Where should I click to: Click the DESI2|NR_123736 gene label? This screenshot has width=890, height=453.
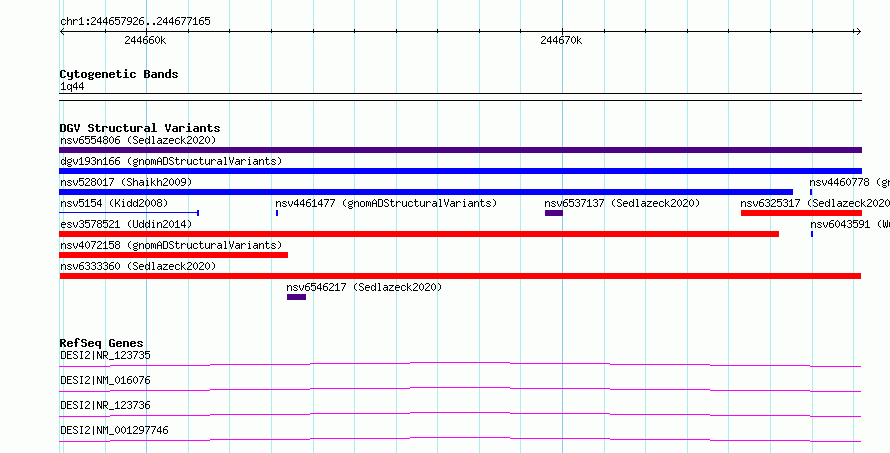coord(105,405)
